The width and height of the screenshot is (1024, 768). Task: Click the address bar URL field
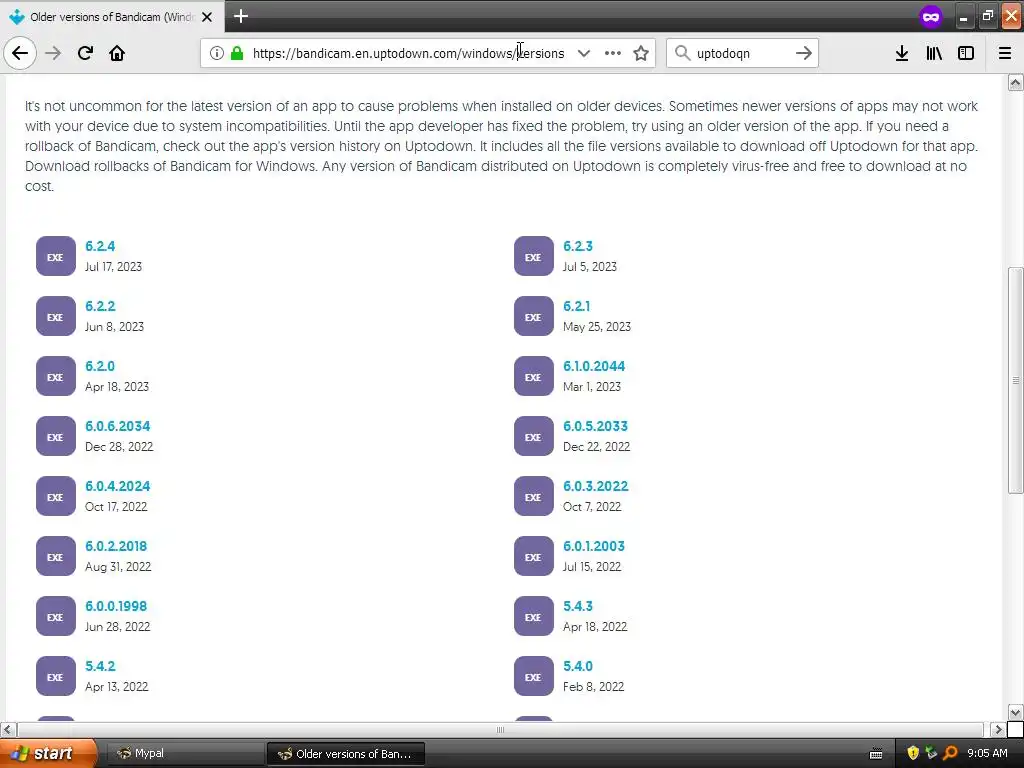(408, 53)
